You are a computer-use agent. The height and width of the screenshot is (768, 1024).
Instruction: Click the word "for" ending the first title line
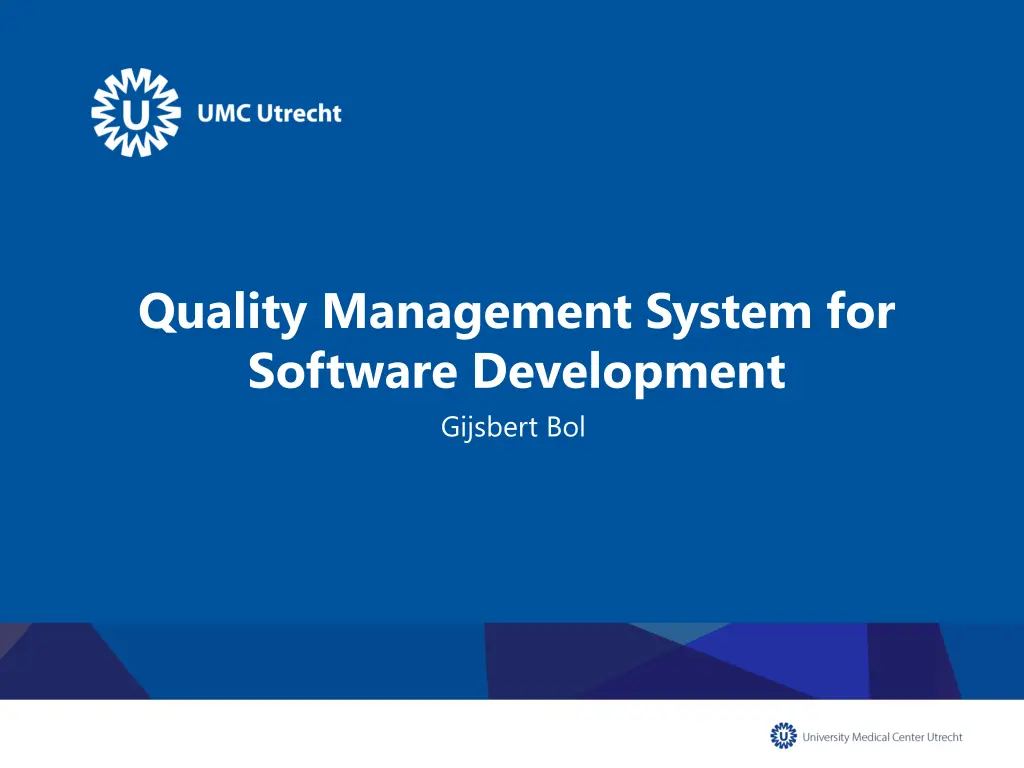(x=861, y=312)
